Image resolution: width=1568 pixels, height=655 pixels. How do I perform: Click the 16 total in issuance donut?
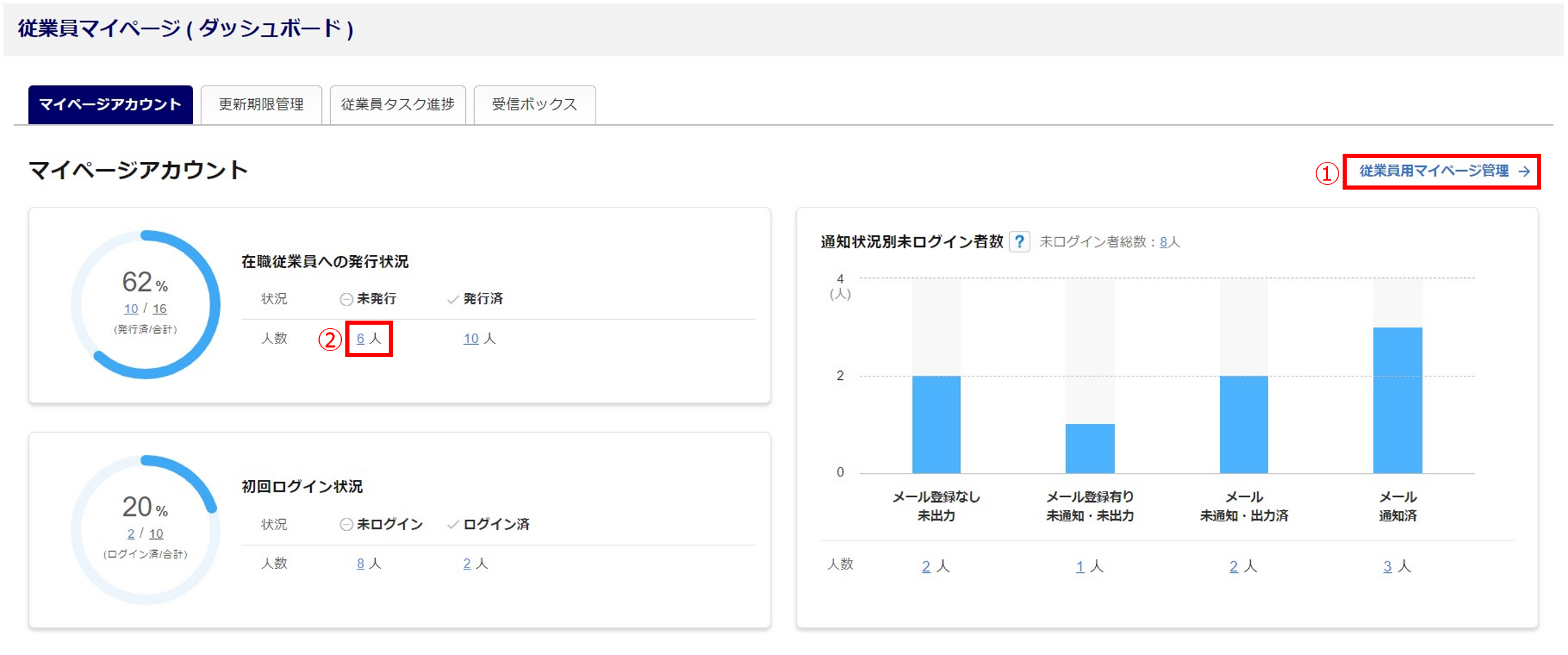[159, 309]
